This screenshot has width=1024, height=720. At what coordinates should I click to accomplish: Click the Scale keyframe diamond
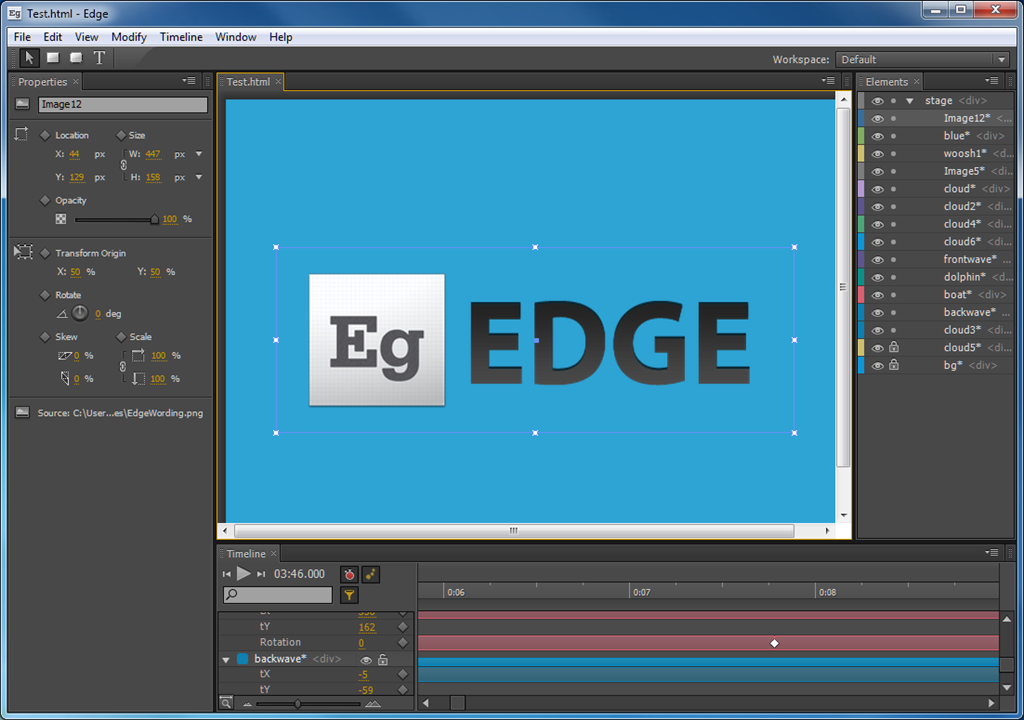coord(121,336)
